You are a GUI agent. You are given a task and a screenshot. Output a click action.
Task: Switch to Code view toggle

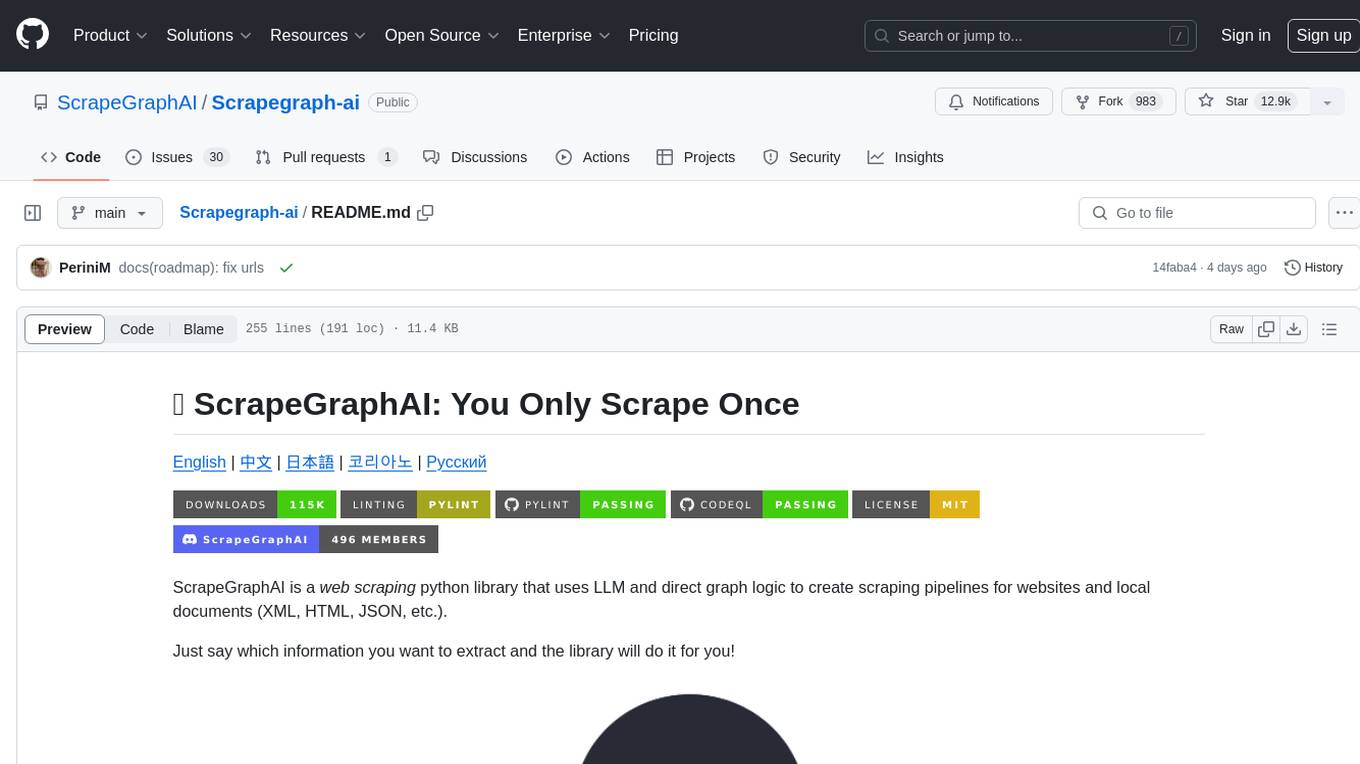137,329
